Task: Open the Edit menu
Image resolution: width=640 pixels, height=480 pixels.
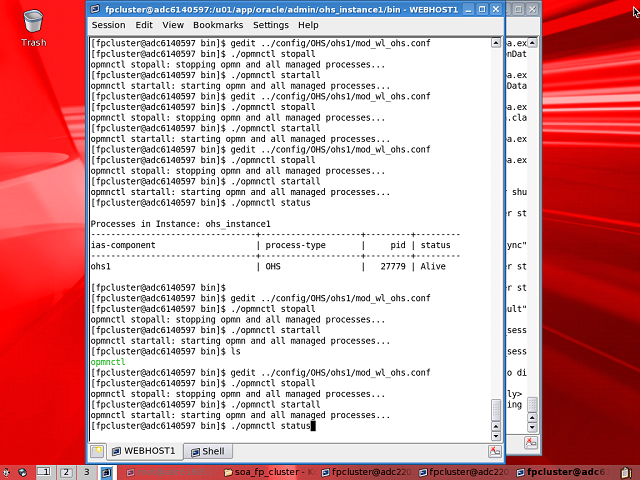Action: (x=144, y=25)
